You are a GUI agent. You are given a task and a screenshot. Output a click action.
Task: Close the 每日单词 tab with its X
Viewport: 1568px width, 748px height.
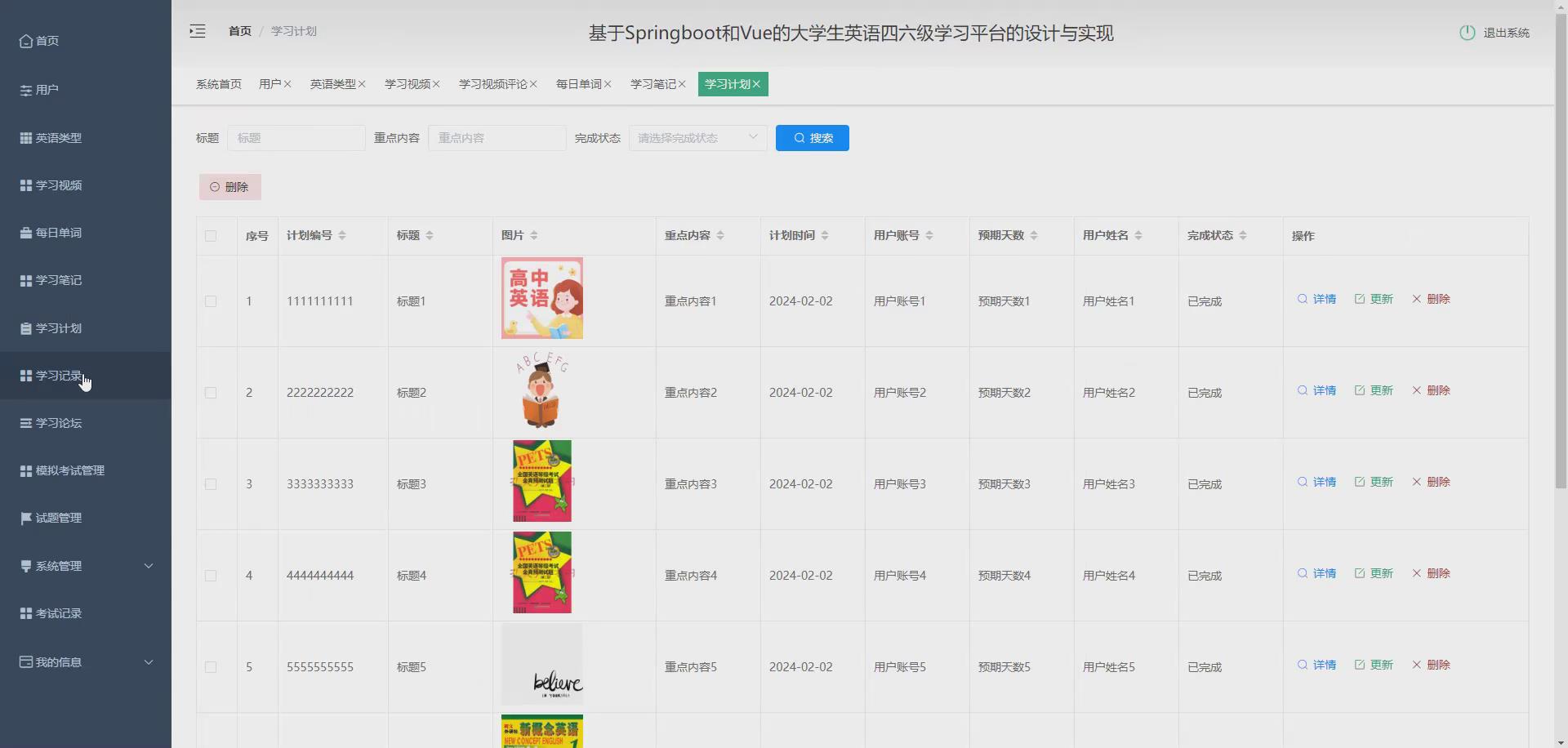click(608, 84)
